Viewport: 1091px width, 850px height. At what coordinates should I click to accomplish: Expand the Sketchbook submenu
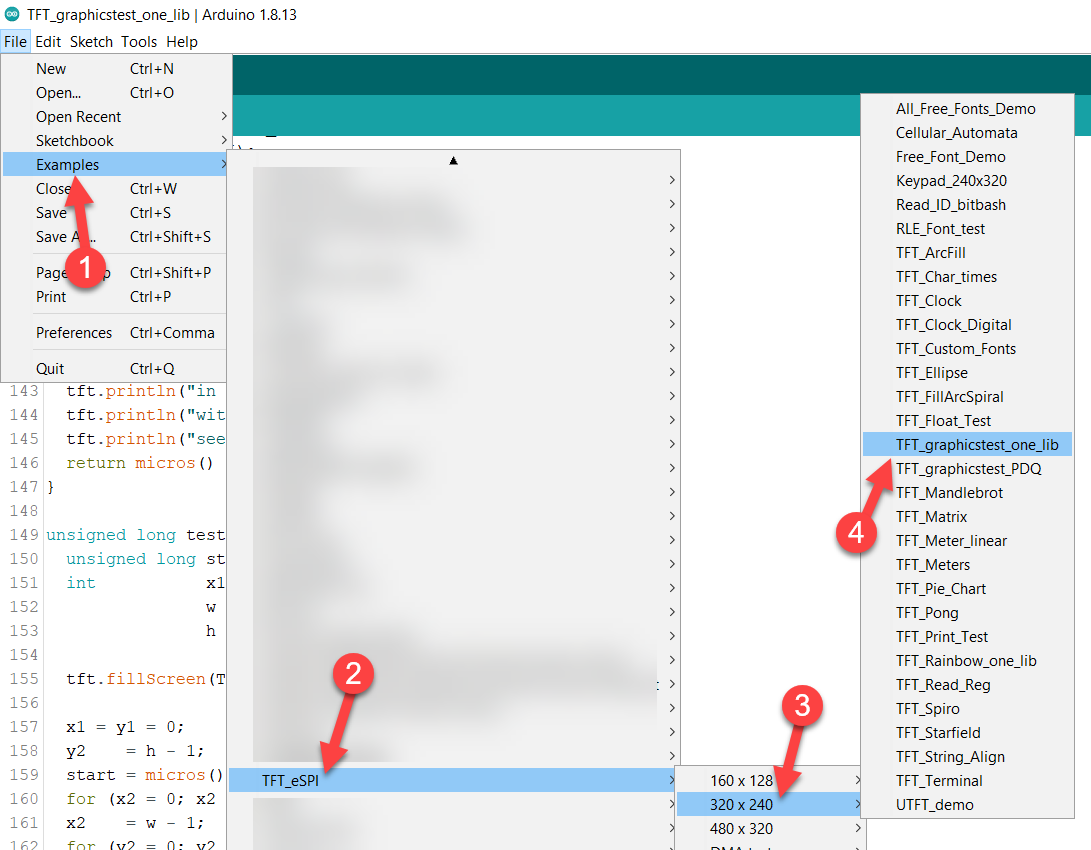click(115, 141)
